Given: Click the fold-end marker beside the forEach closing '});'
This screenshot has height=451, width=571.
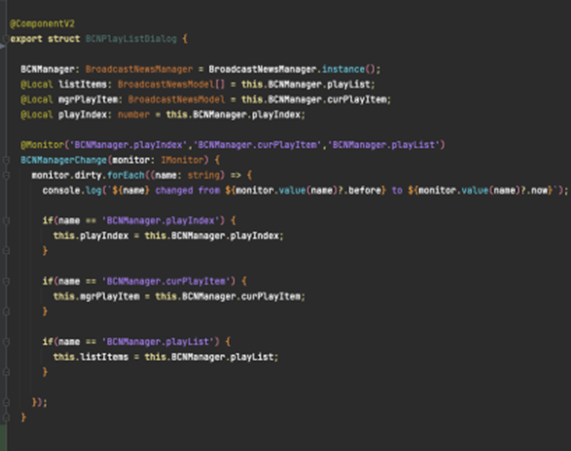Looking at the screenshot, I should click(6, 402).
